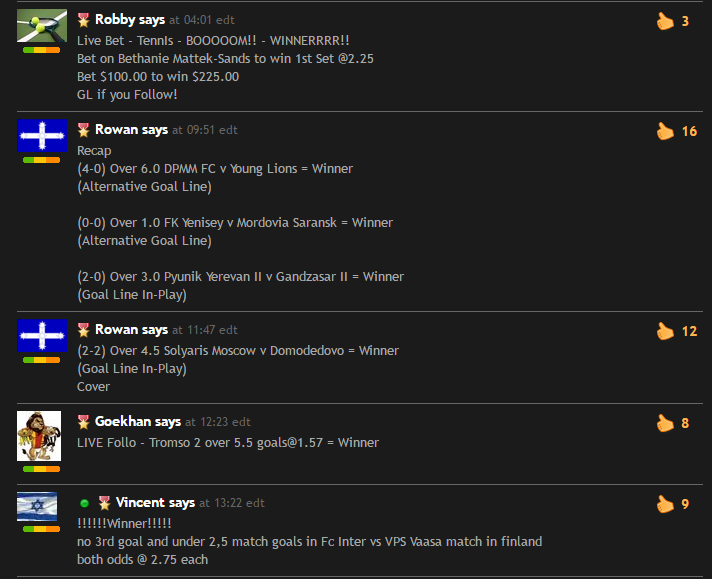Like Rowan's Solyaris Moscow post
Image resolution: width=712 pixels, height=579 pixels.
click(665, 331)
